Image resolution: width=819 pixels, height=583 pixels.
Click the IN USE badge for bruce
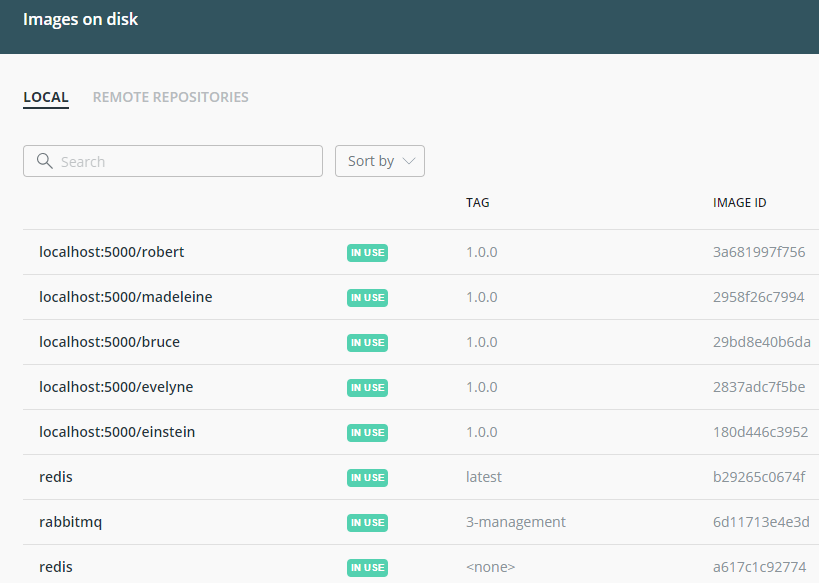tap(367, 343)
